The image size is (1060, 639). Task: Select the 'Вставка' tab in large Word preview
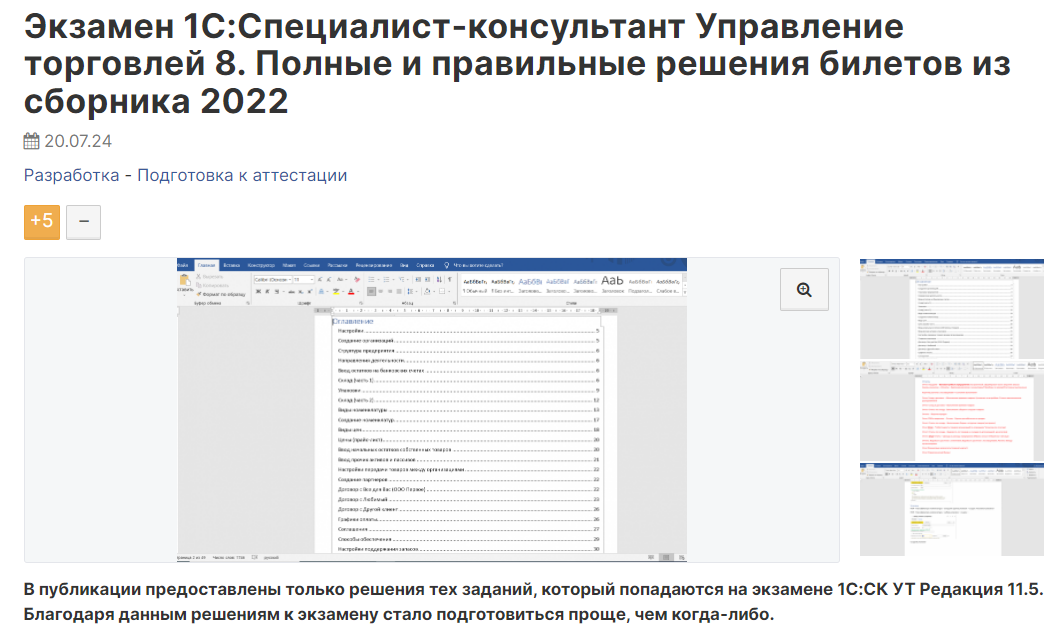[233, 265]
